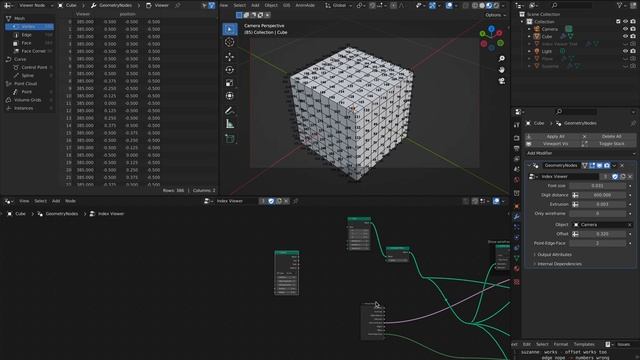Clear the Camera object field
The width and height of the screenshot is (640, 360).
pos(630,224)
